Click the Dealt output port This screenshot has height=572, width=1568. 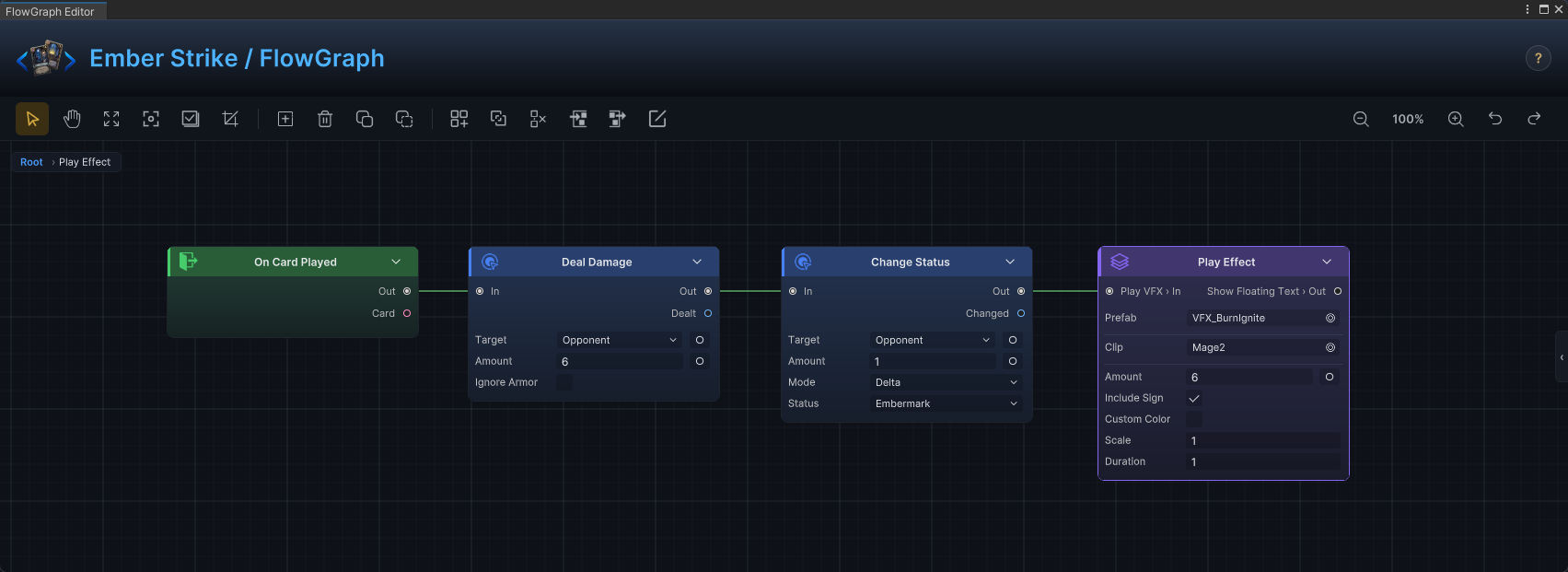(708, 313)
